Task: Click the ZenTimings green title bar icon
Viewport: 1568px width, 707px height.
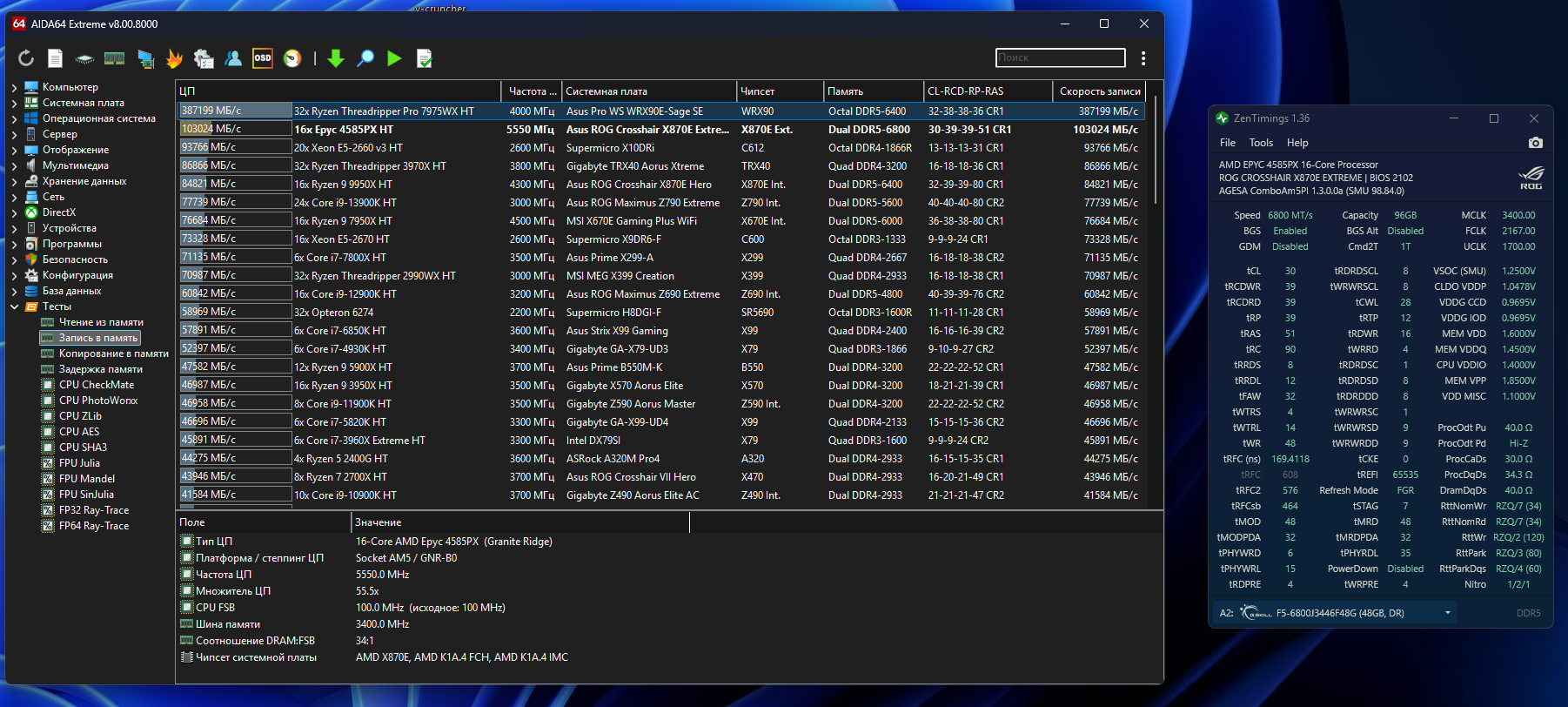Action: click(x=1223, y=118)
